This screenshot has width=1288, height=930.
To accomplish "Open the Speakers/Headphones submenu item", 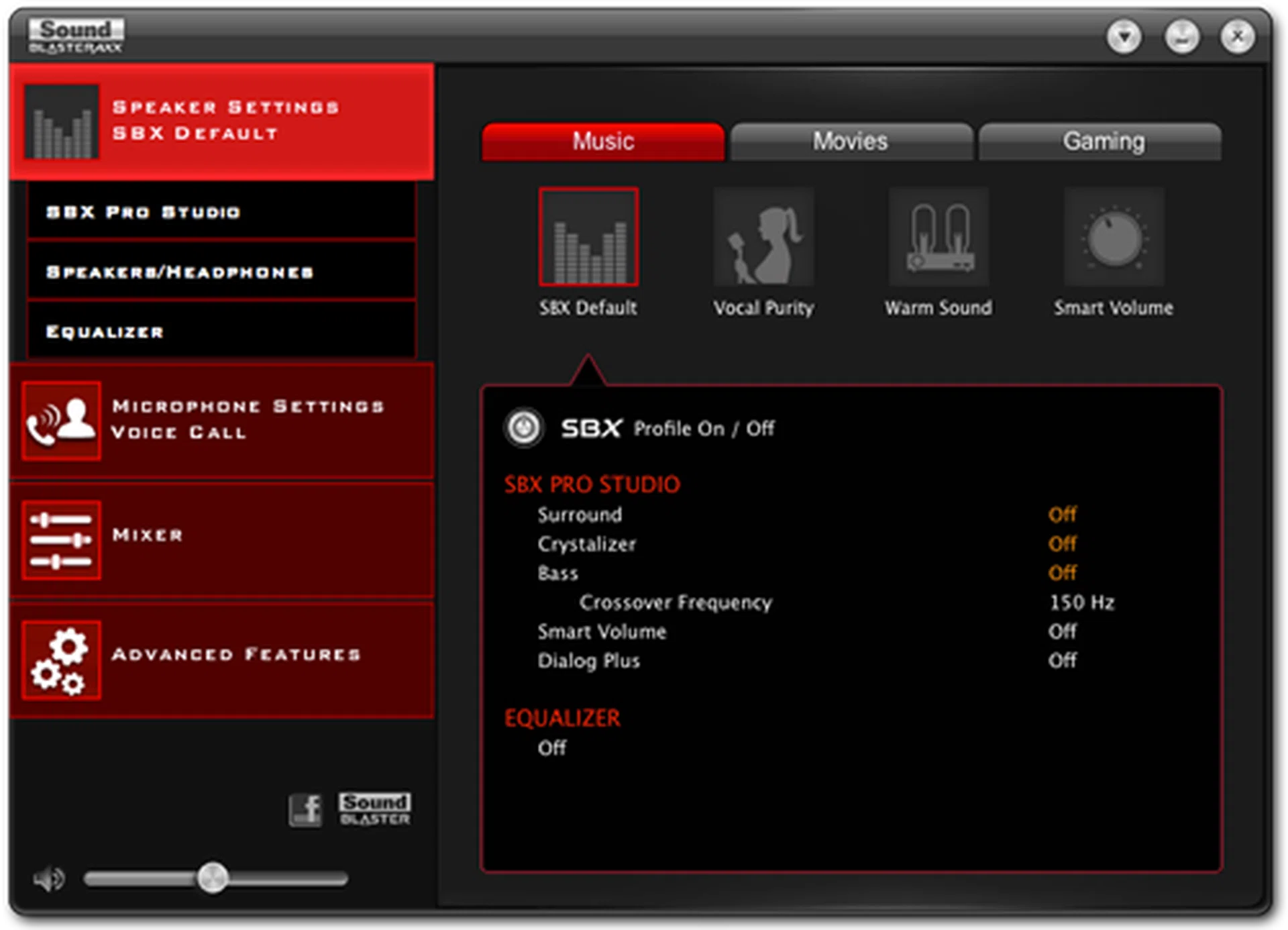I will pos(221,272).
